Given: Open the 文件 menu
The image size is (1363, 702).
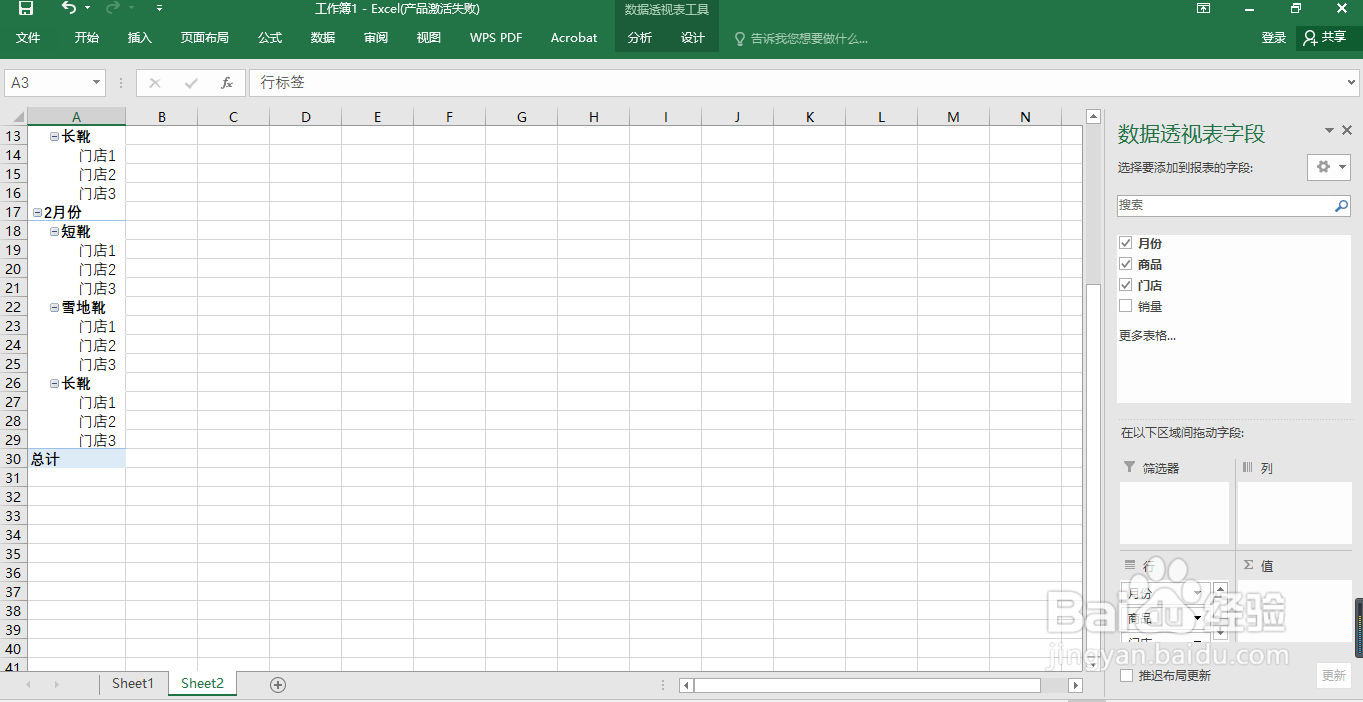Looking at the screenshot, I should [28, 38].
